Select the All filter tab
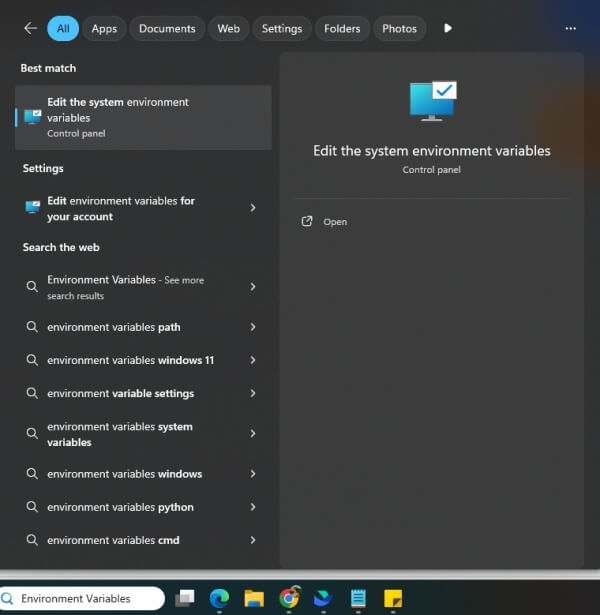600x615 pixels. (63, 28)
